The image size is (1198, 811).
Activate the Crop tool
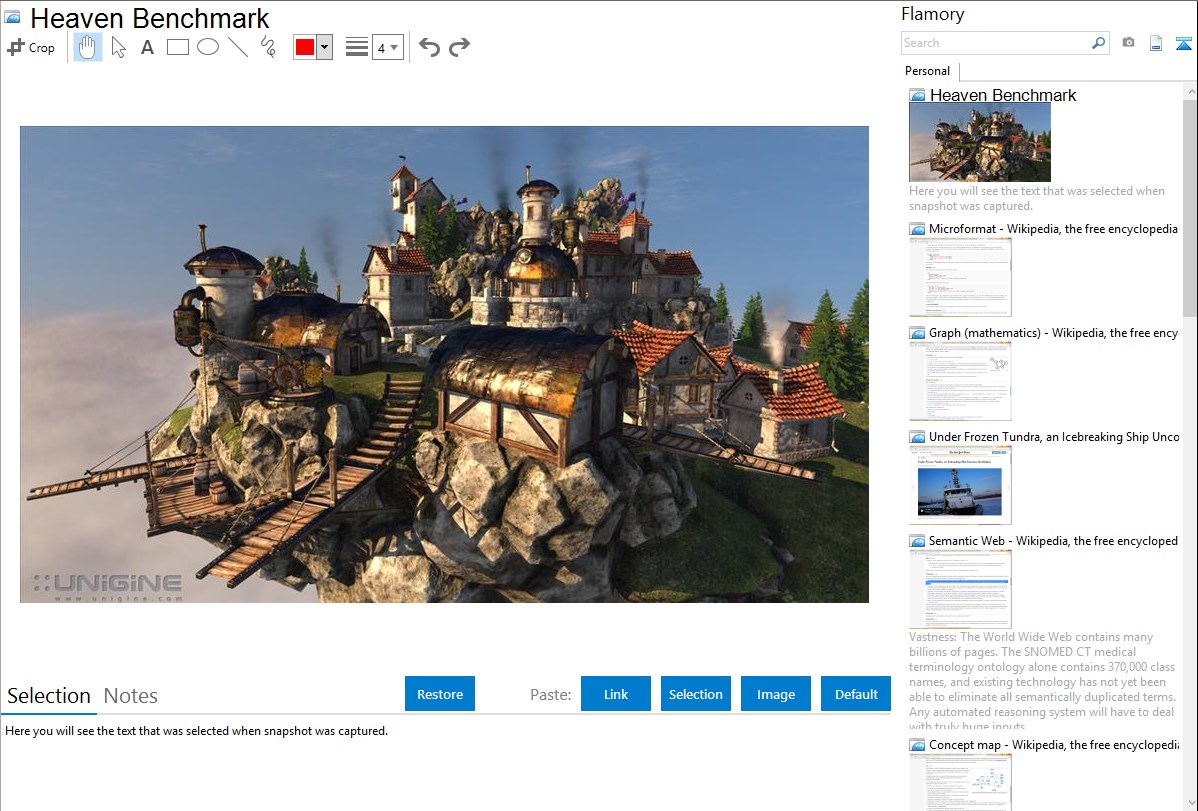click(x=31, y=47)
